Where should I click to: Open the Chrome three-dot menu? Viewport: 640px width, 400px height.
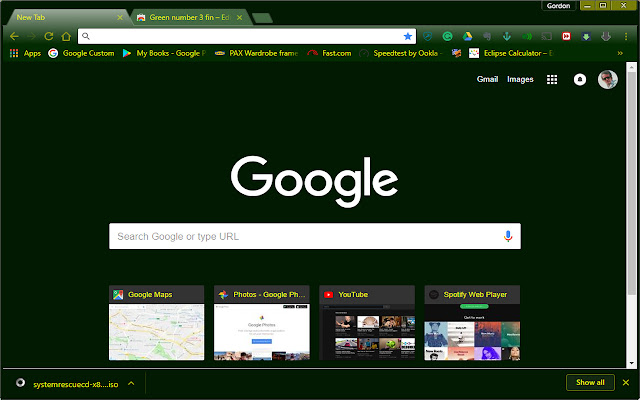(626, 36)
